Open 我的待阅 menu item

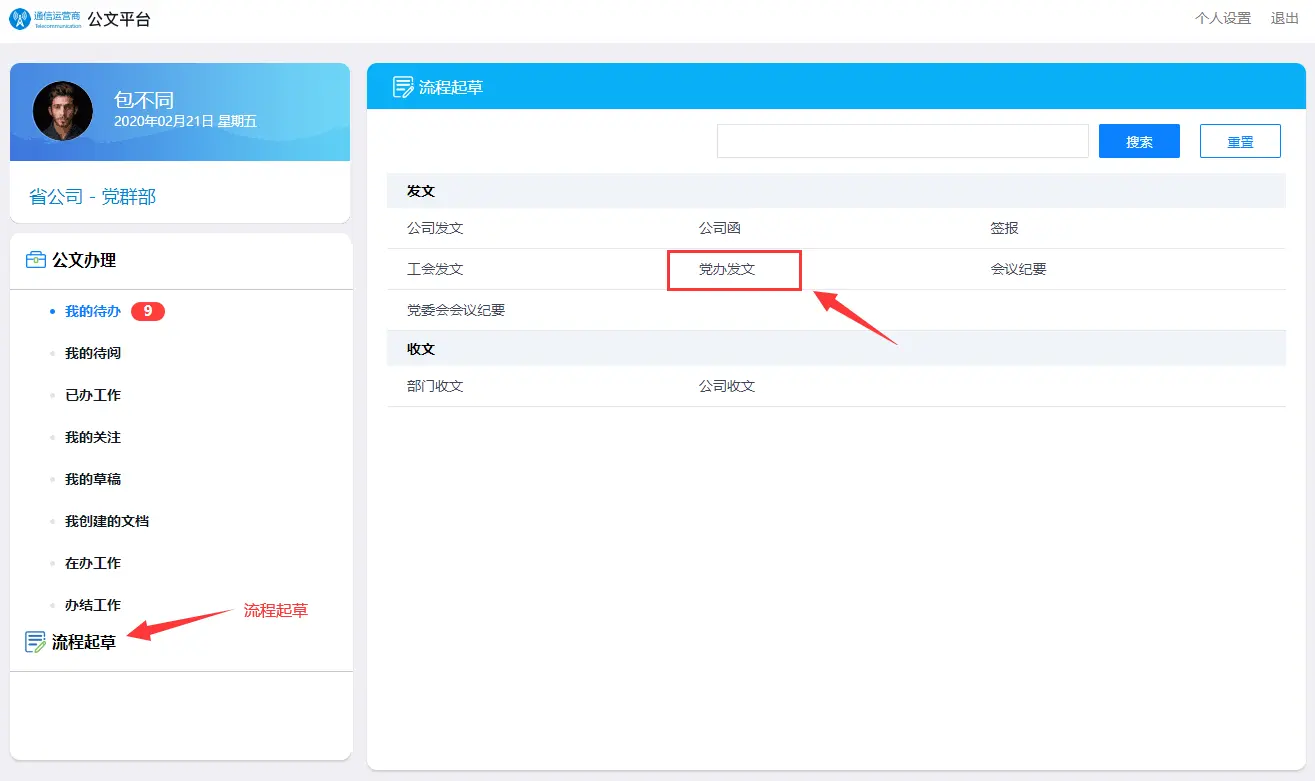(x=93, y=353)
